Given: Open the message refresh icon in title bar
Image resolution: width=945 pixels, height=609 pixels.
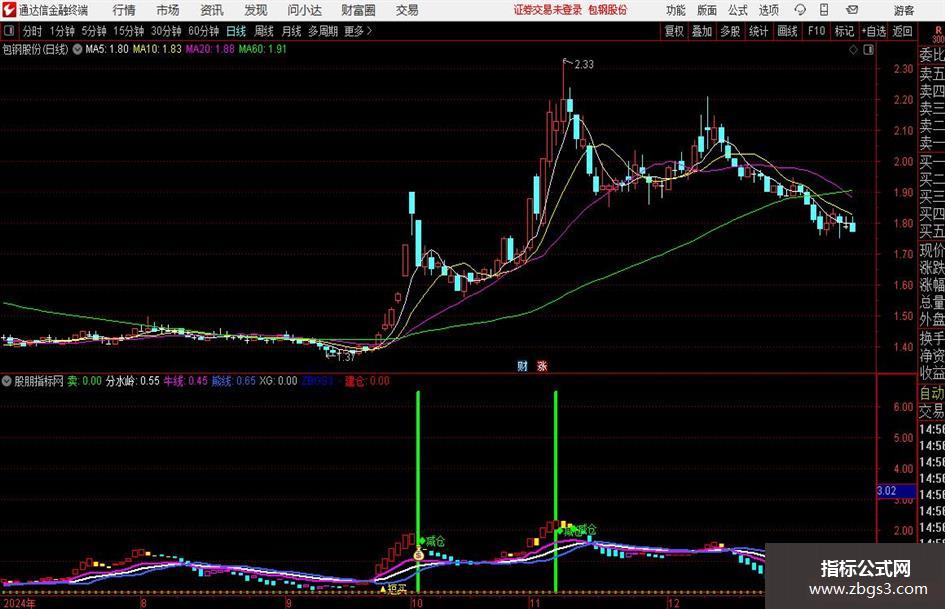Looking at the screenshot, I should pyautogui.click(x=800, y=10).
